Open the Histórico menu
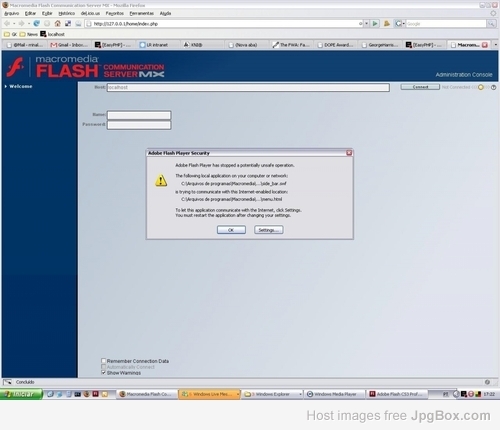The height and width of the screenshot is (430, 500). [67, 13]
